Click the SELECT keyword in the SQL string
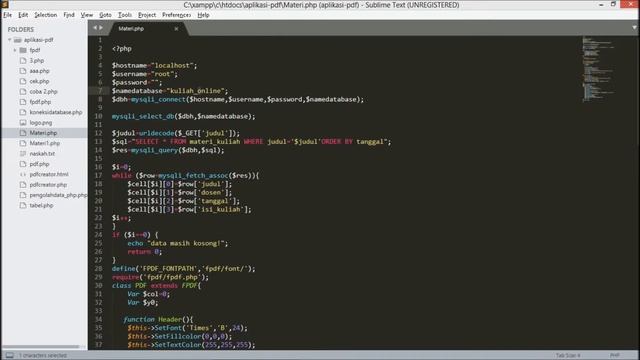 coord(147,142)
